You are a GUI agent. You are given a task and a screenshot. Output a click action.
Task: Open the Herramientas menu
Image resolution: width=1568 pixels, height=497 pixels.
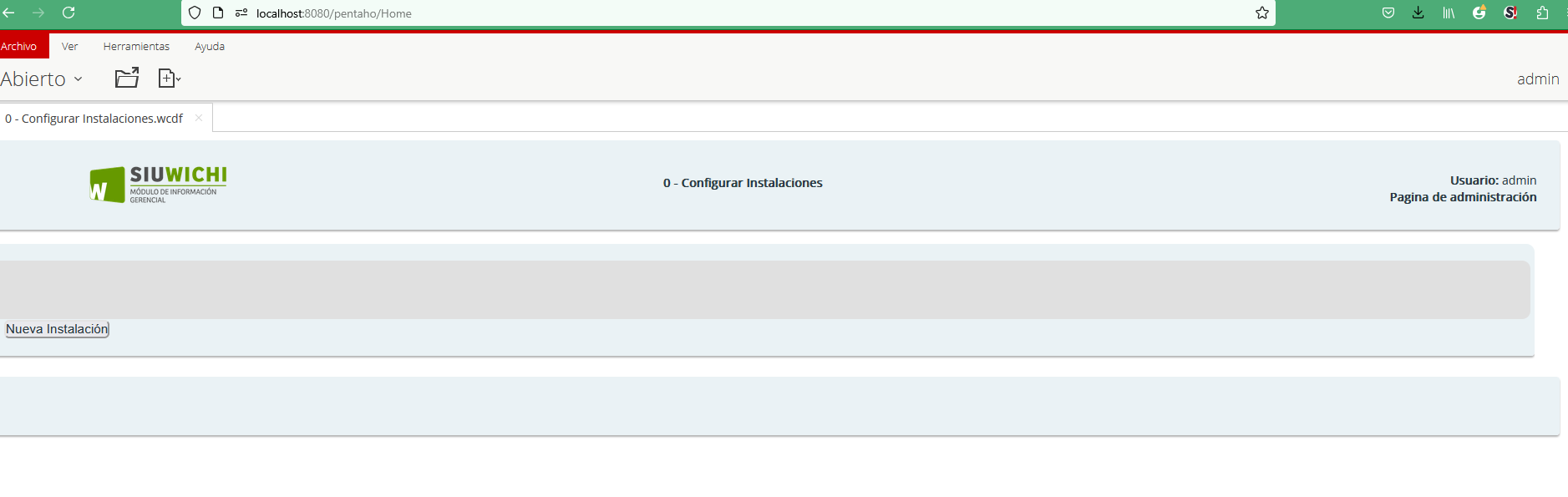click(136, 46)
